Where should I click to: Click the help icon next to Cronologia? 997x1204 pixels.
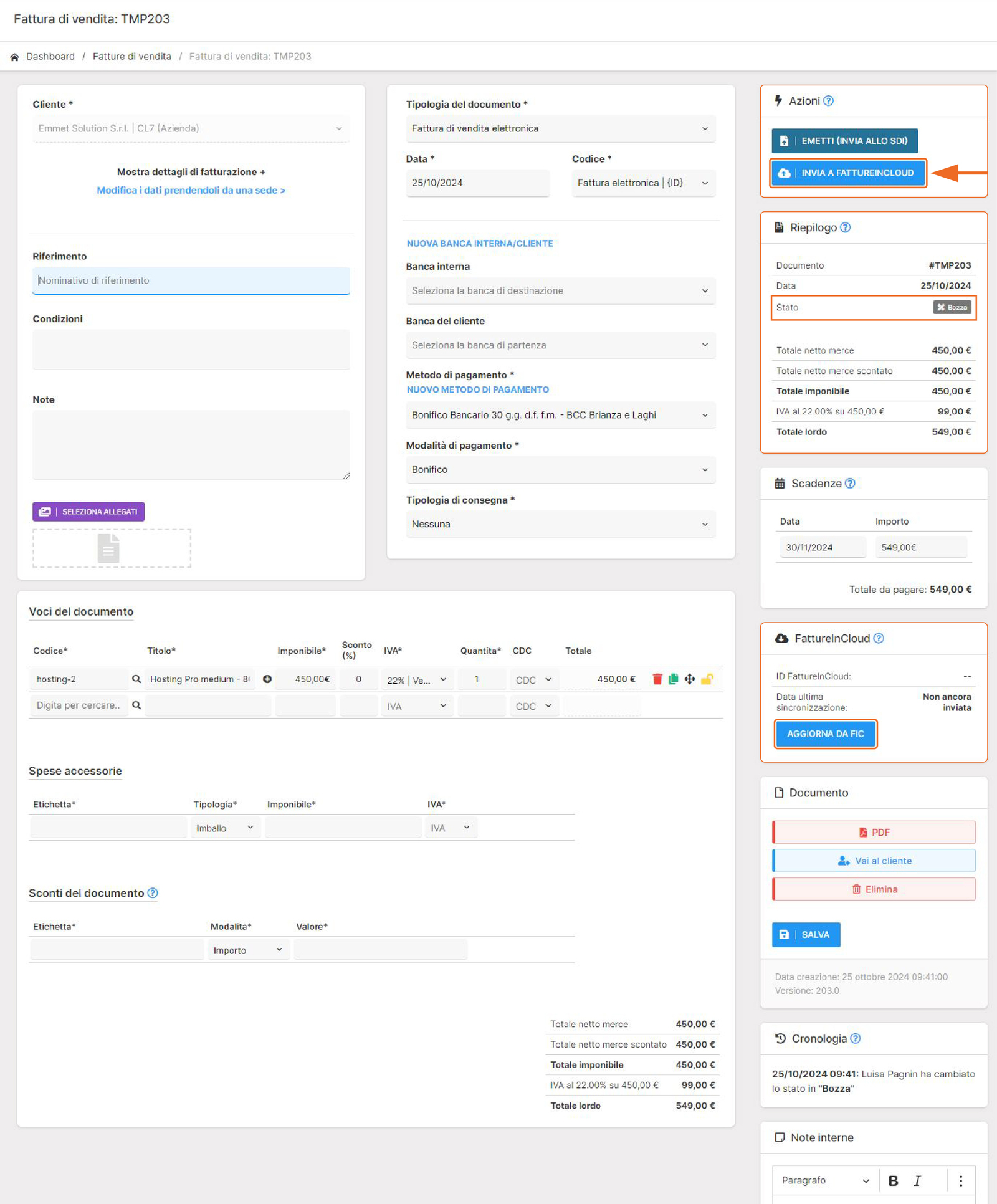click(x=856, y=1039)
